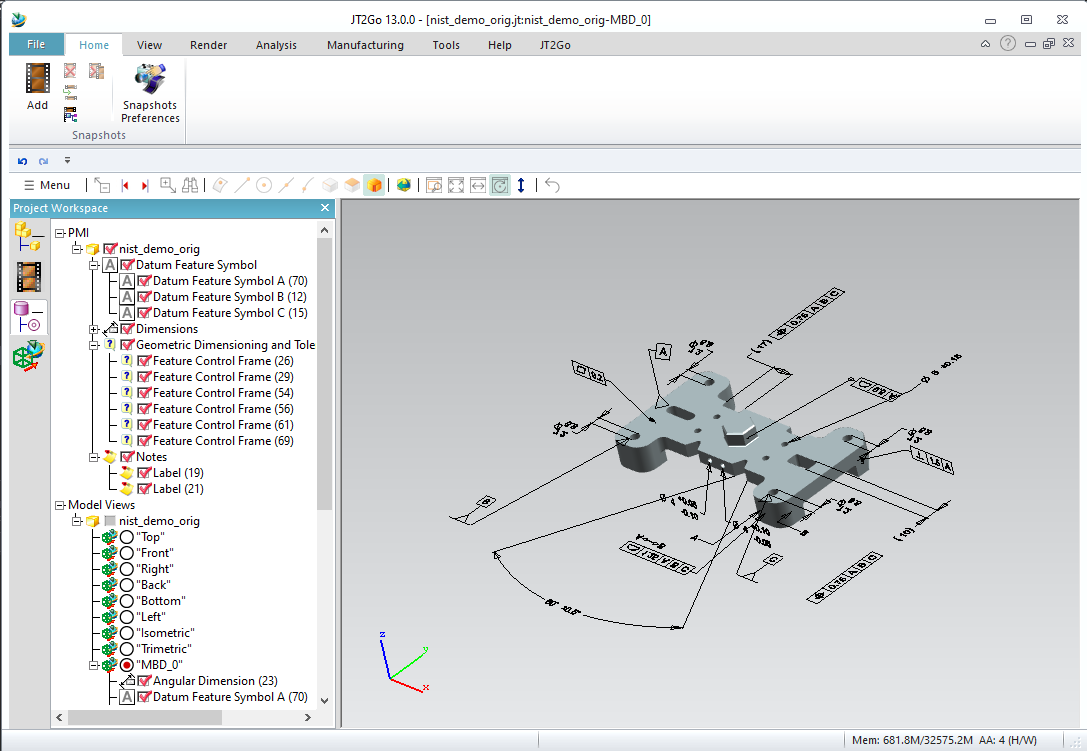Collapse the Notes group
Image resolution: width=1087 pixels, height=751 pixels.
[x=94, y=457]
